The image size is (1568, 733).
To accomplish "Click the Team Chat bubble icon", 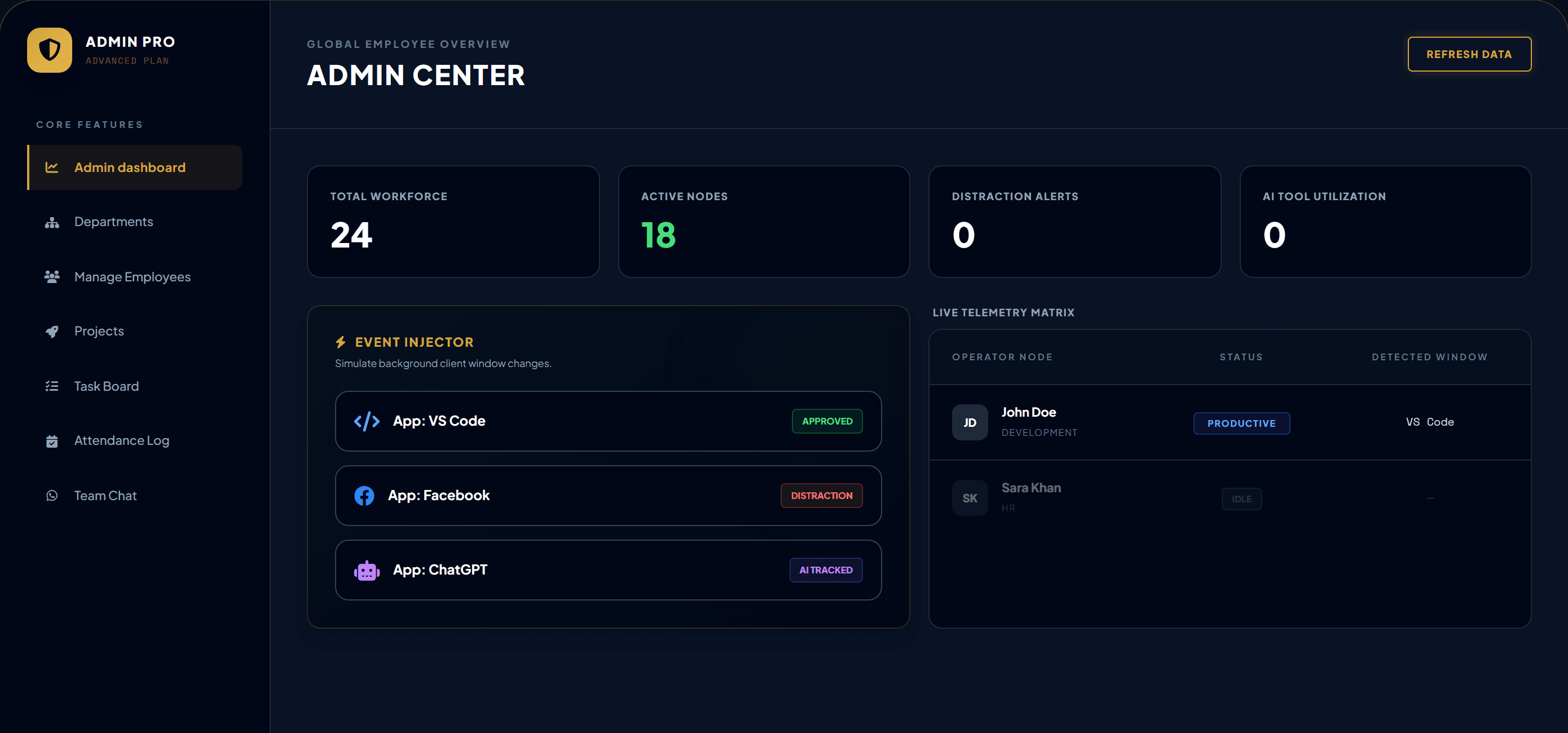I will click(x=52, y=496).
